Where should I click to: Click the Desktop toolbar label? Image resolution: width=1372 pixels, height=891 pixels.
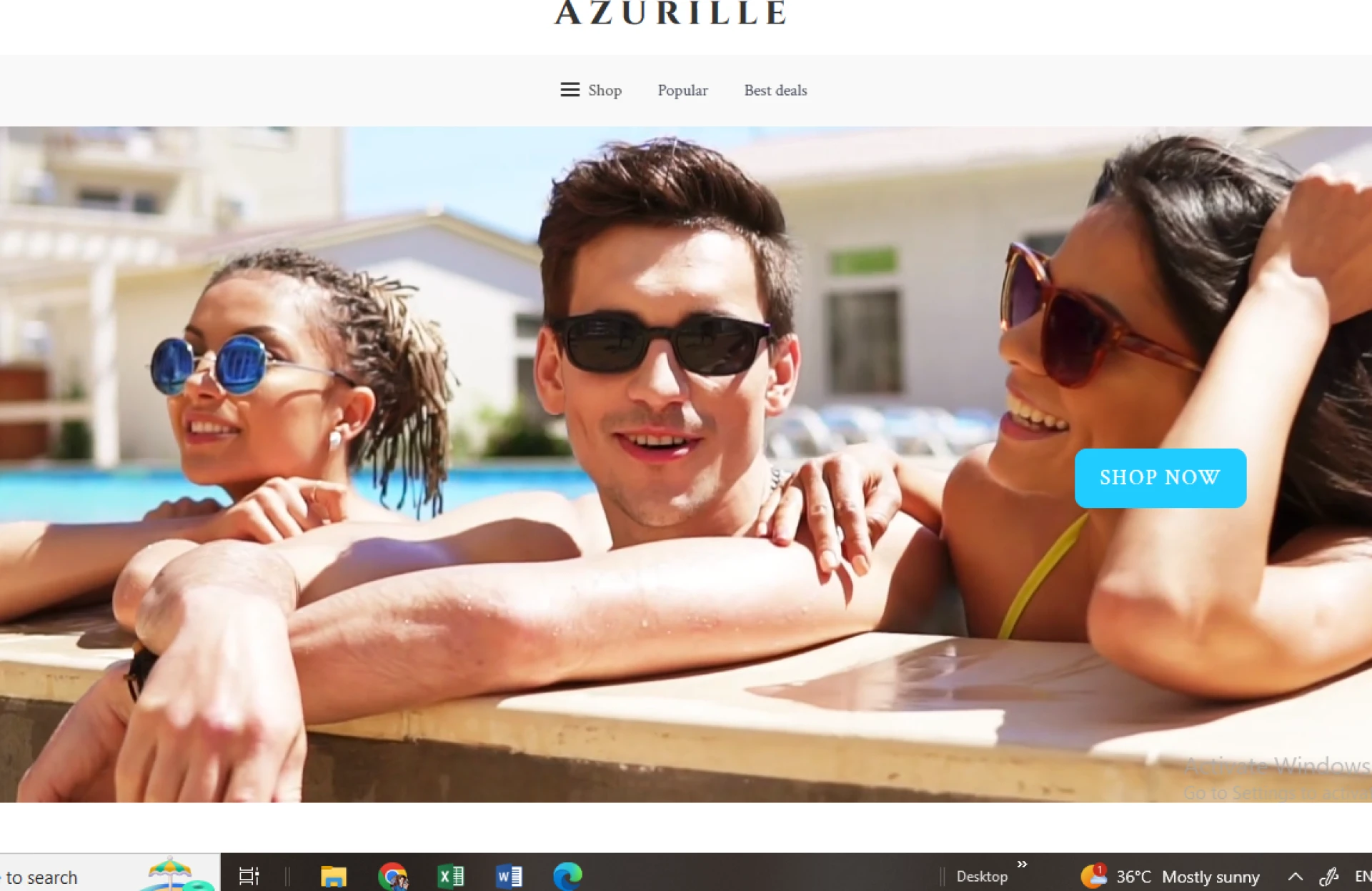coord(982,877)
